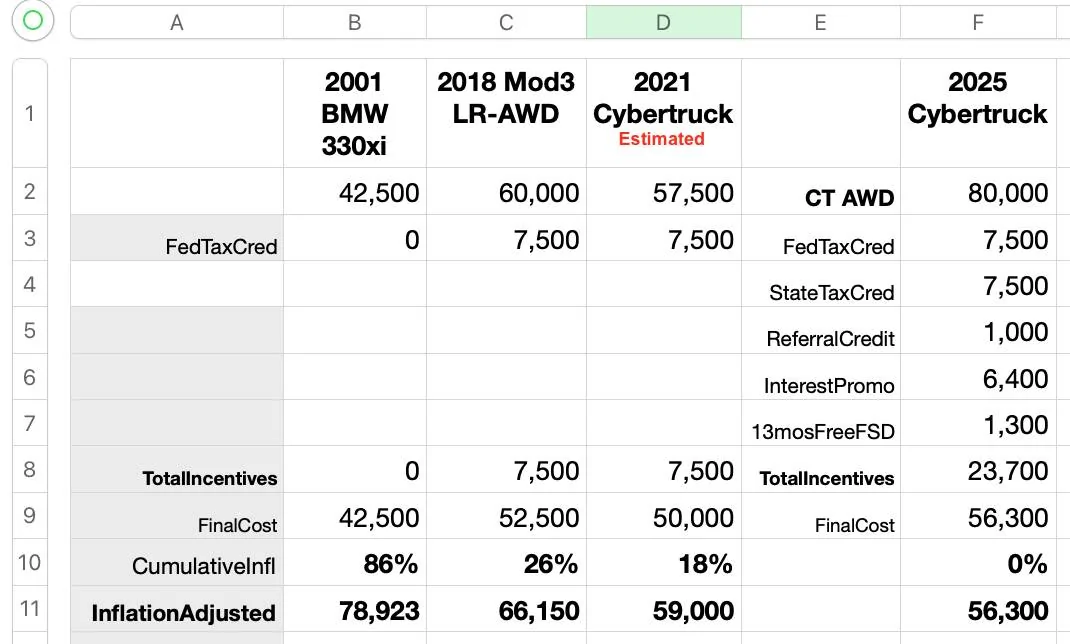Image resolution: width=1070 pixels, height=644 pixels.
Task: Select the 0% cell
Action: click(978, 562)
